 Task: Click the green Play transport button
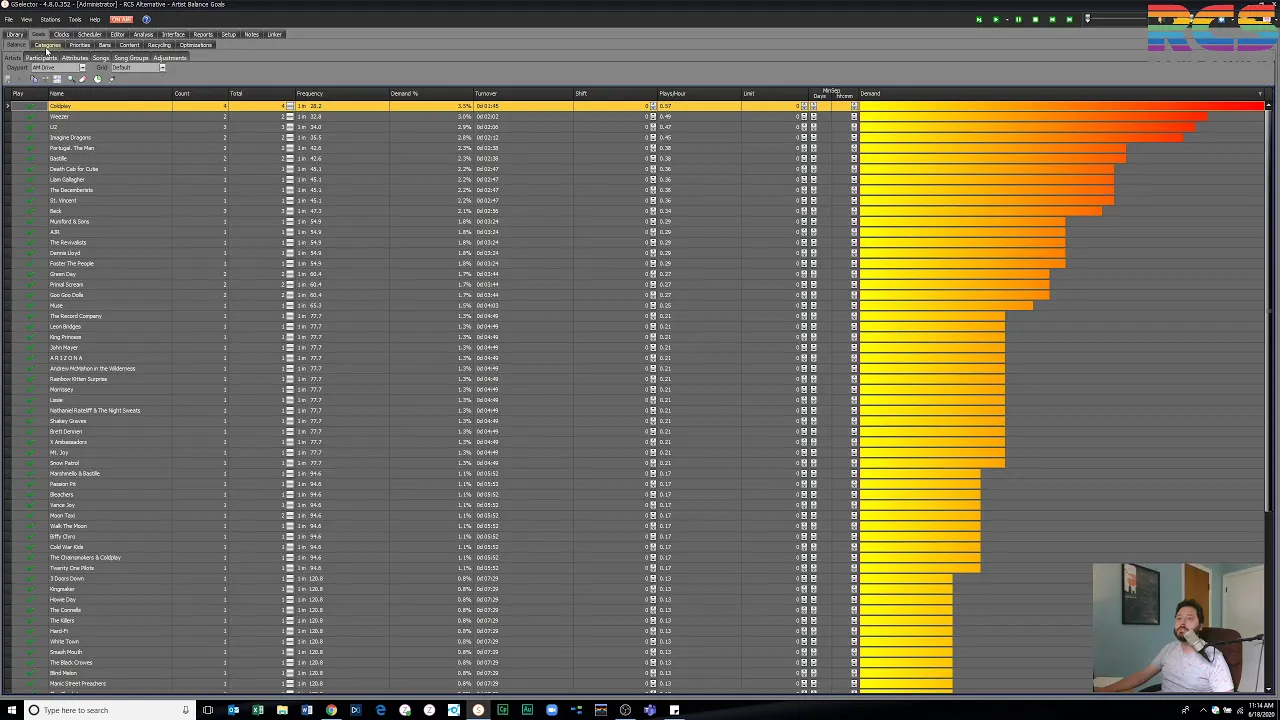pos(996,19)
